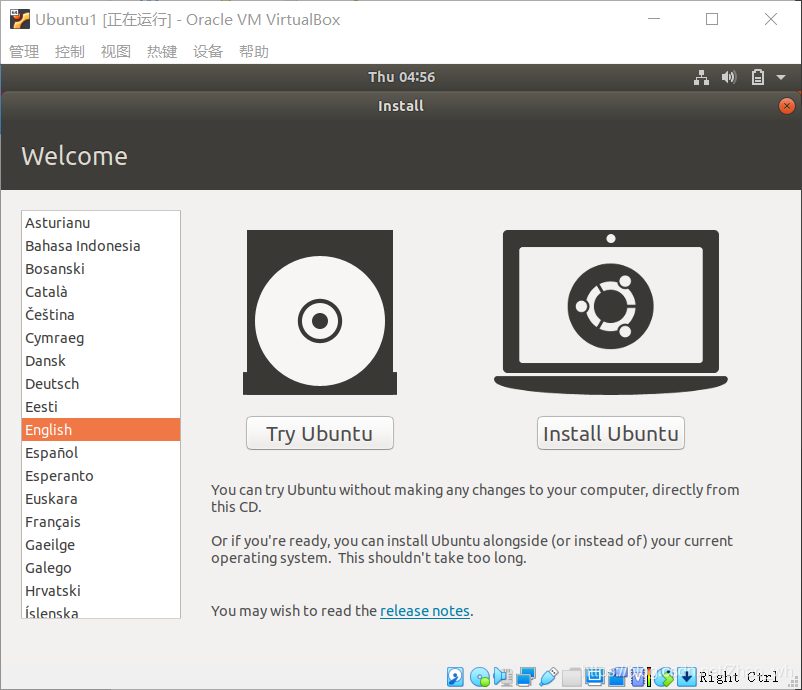Open the Ubuntu system menu arrow
Screen dimensions: 802x690
pyautogui.click(x=781, y=78)
